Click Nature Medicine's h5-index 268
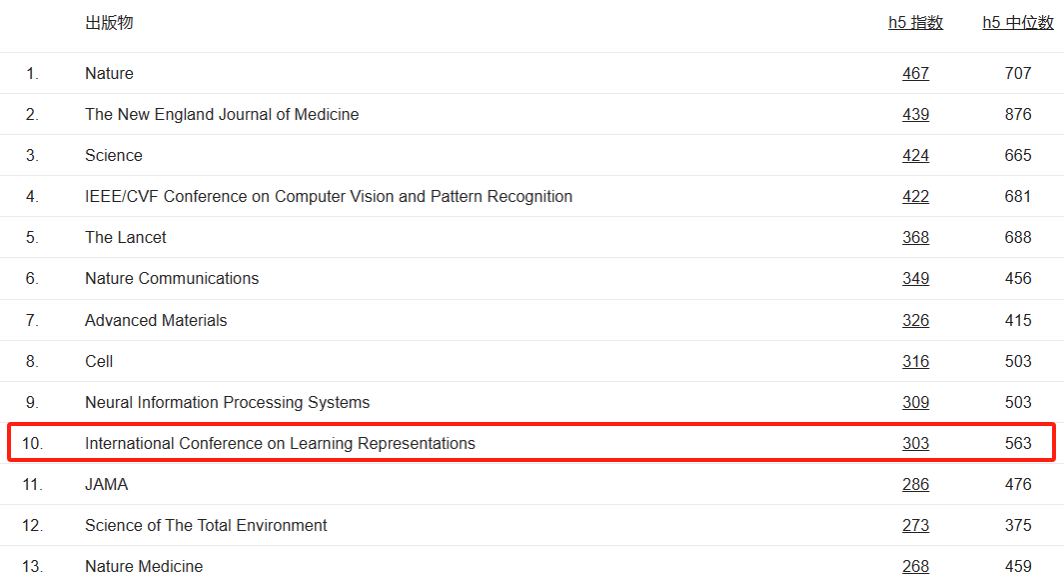 915,566
